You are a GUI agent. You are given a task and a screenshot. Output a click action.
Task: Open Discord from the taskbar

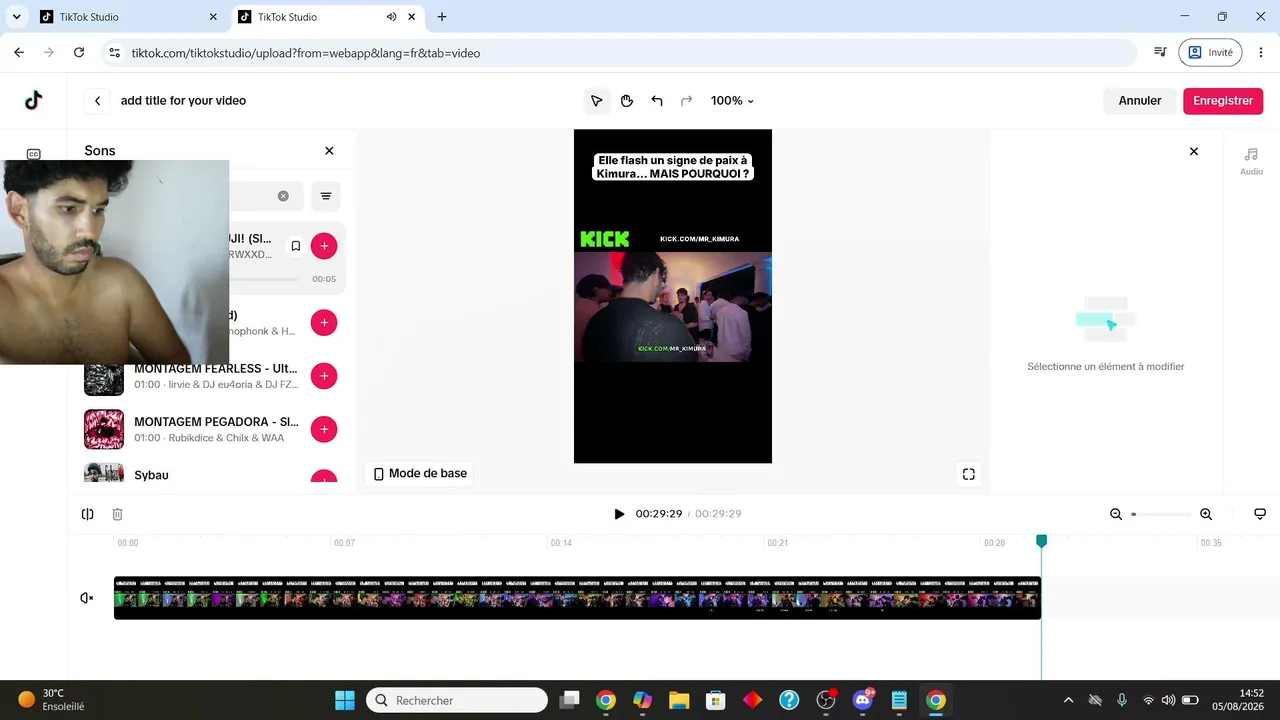click(x=862, y=700)
